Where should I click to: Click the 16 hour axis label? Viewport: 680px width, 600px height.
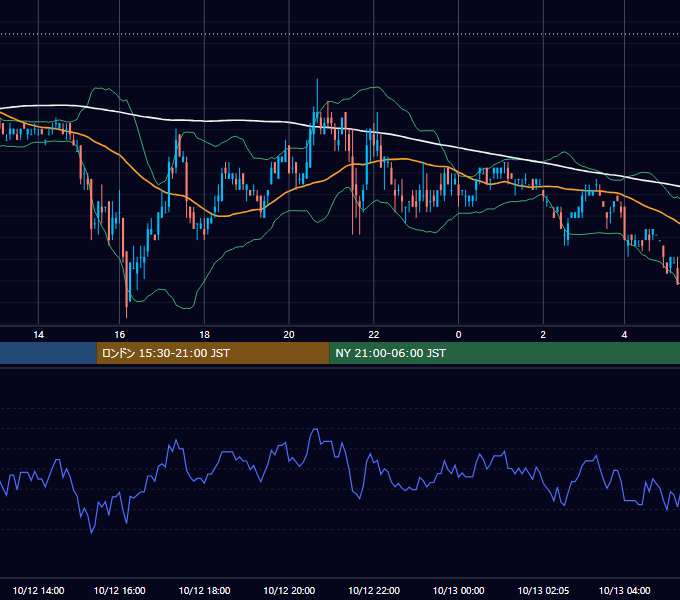[x=120, y=335]
